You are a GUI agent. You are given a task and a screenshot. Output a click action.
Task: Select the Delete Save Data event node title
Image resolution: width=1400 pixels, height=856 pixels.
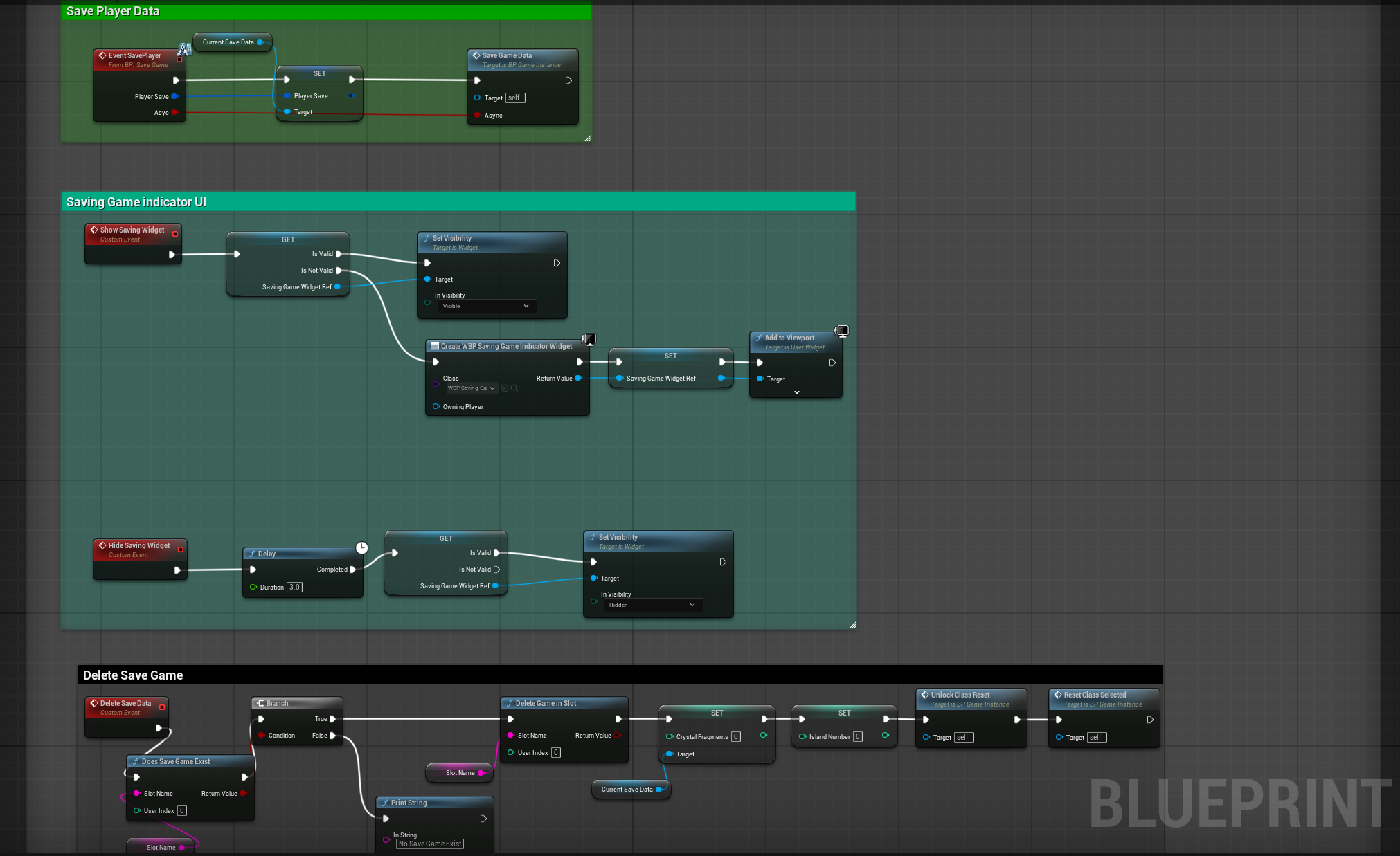click(125, 703)
